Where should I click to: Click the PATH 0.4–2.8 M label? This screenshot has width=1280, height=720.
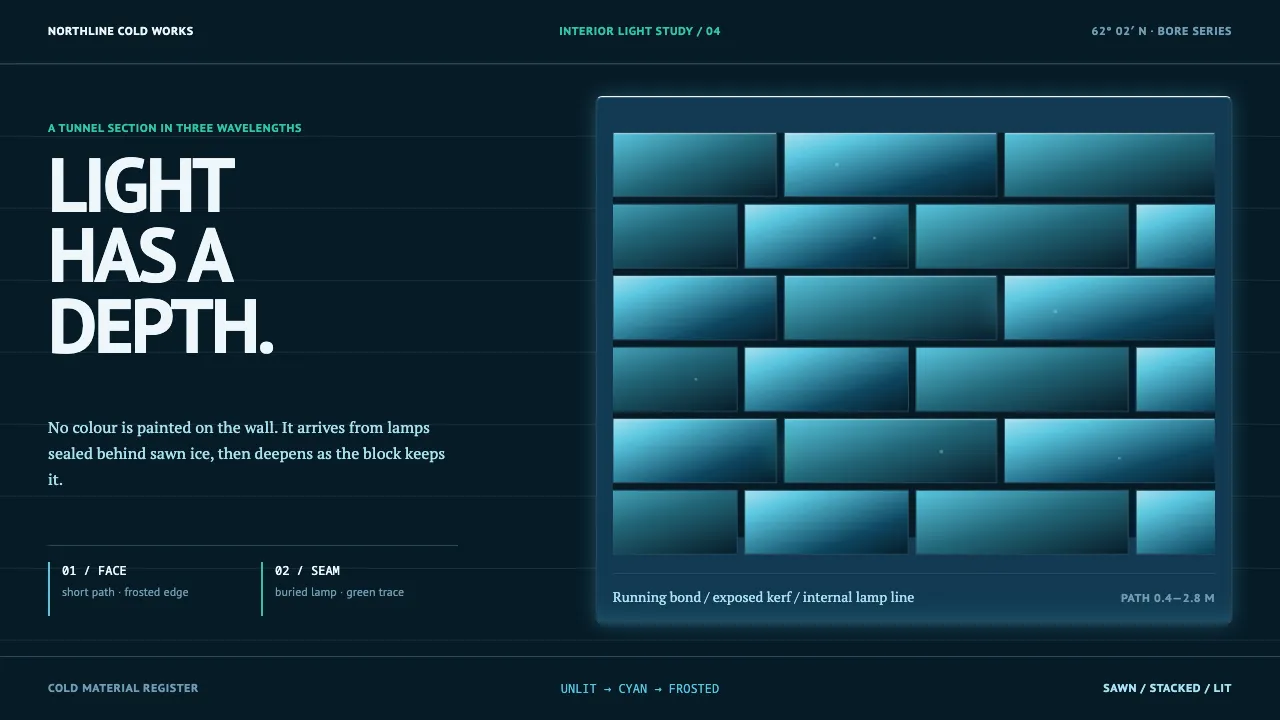1168,598
